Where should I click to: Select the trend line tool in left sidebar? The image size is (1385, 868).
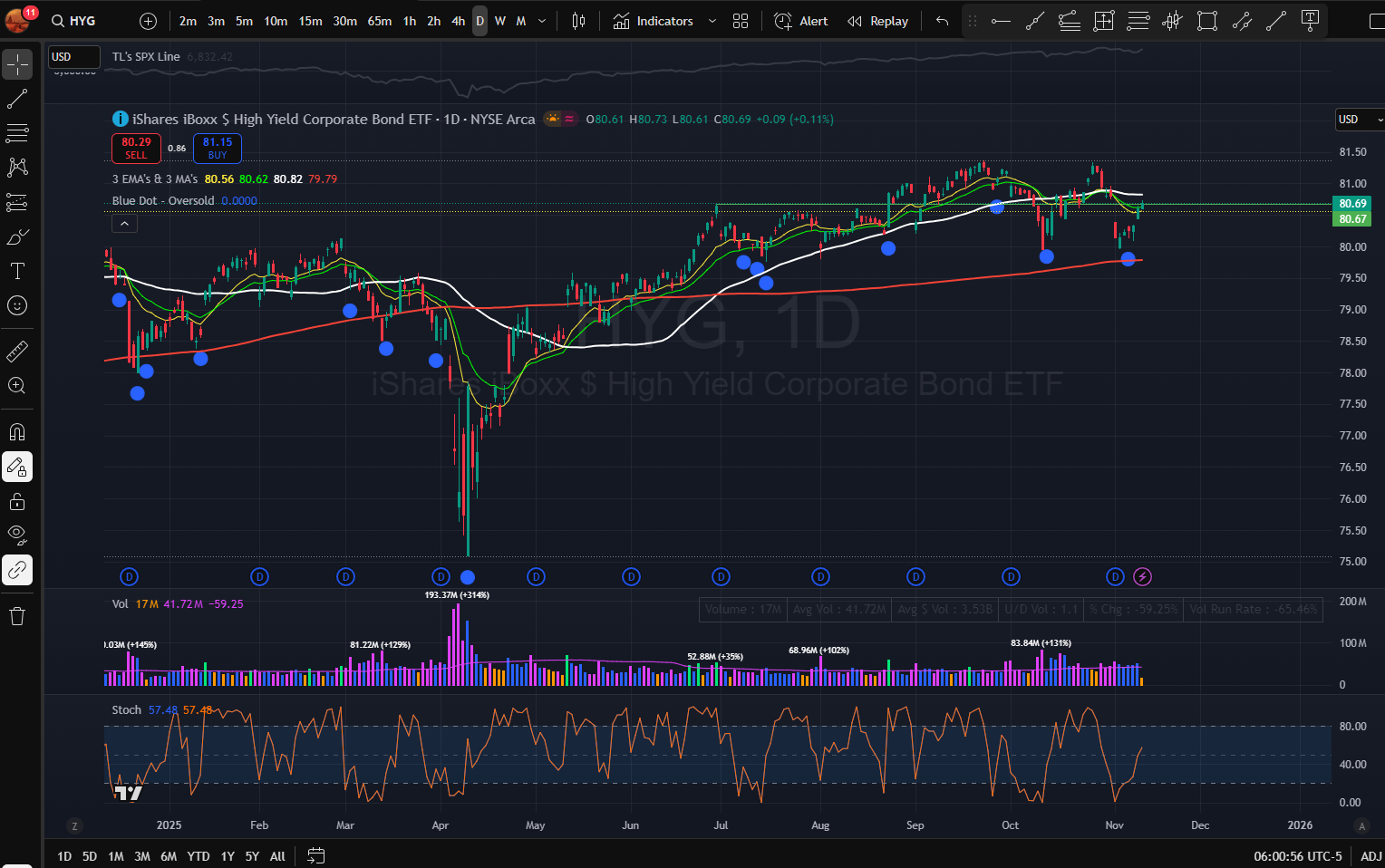click(17, 99)
